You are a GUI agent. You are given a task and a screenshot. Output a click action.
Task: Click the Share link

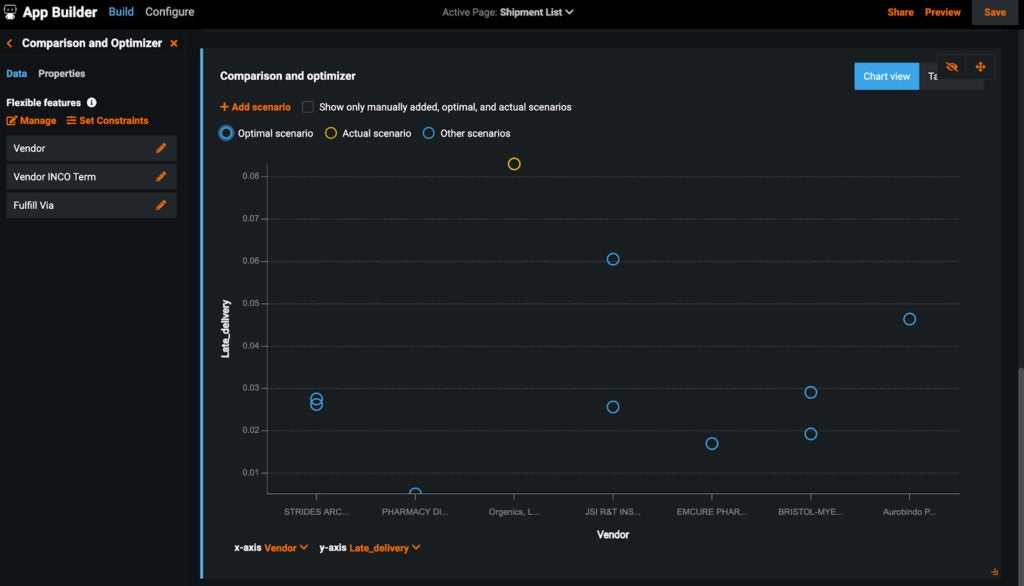coord(900,12)
